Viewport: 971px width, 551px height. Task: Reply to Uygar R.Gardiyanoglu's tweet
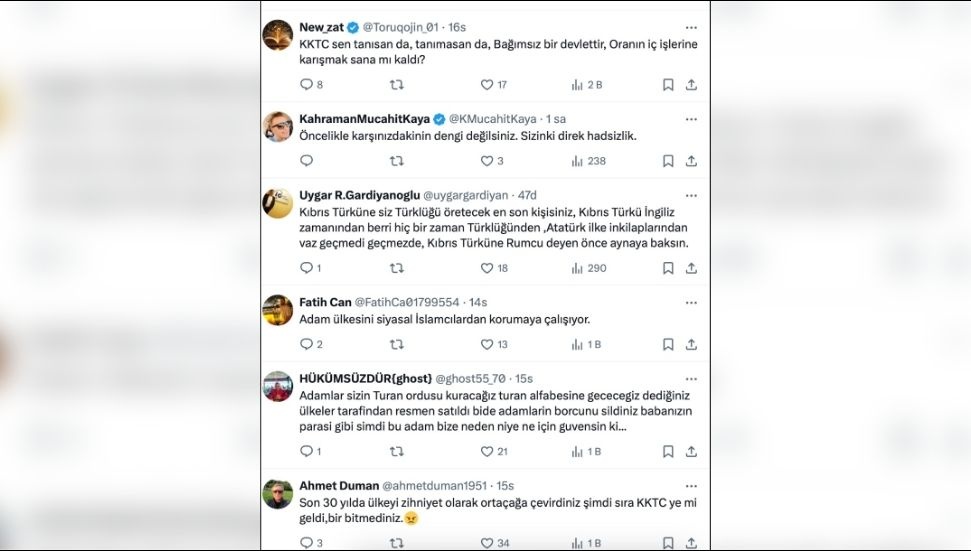(x=306, y=268)
